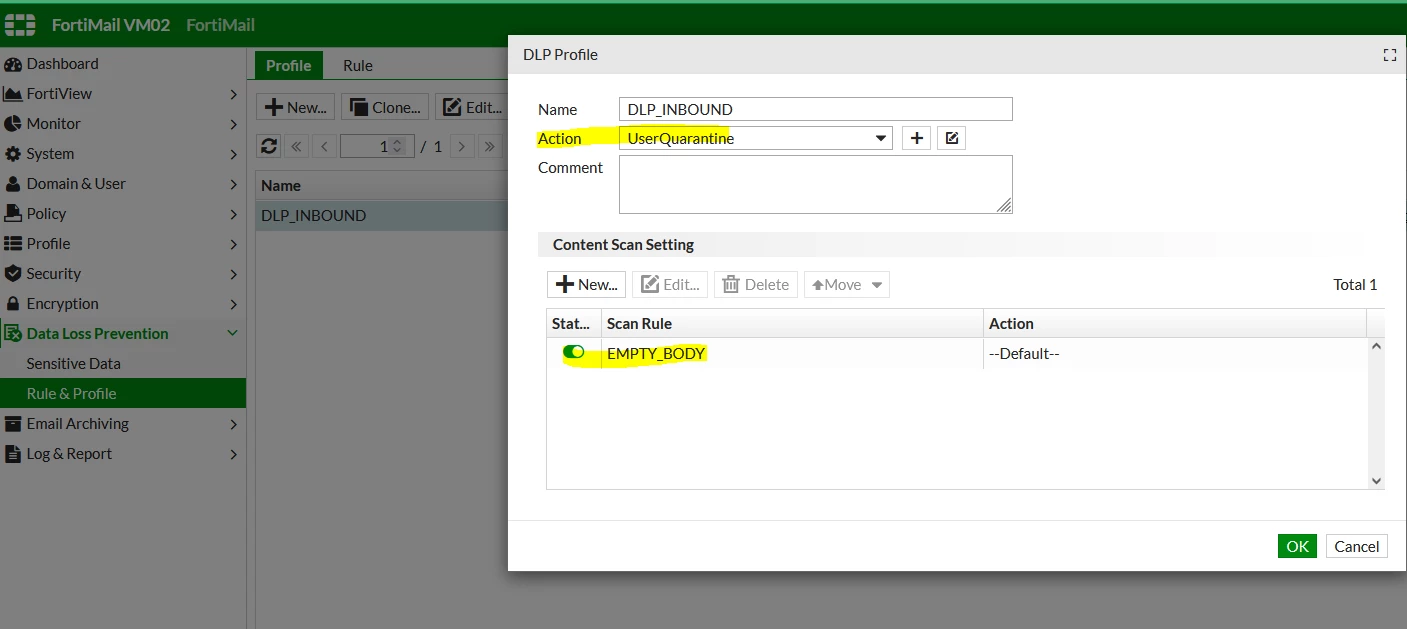Add new content scan rule

click(x=587, y=284)
